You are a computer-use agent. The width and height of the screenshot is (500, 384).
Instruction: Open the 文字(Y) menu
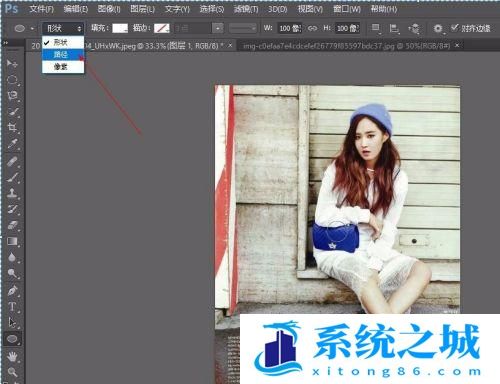(x=177, y=9)
